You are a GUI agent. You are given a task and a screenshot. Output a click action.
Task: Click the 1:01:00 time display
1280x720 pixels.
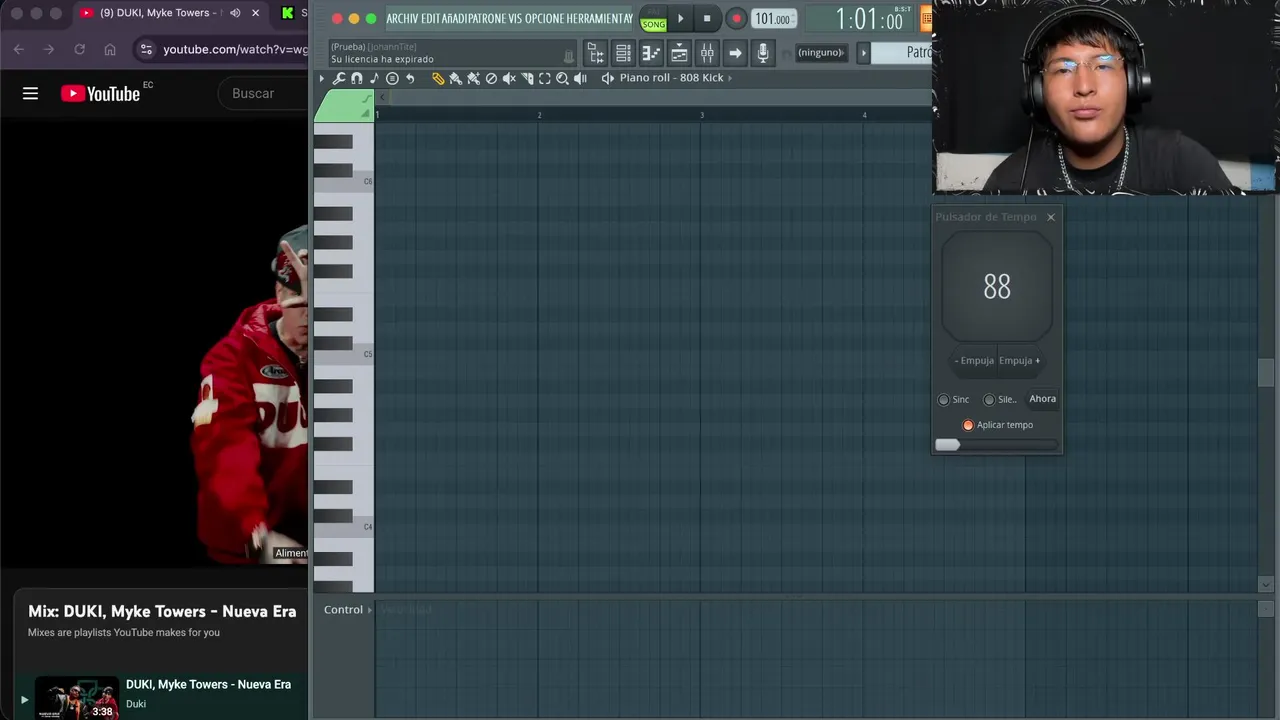(868, 19)
